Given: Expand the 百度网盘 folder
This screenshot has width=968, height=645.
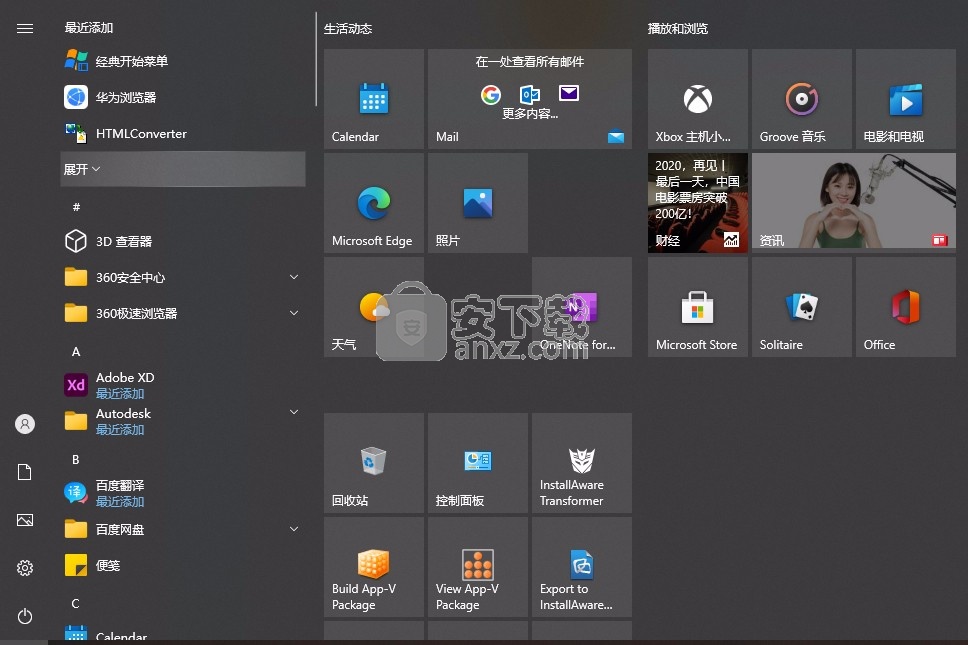Looking at the screenshot, I should click(183, 529).
